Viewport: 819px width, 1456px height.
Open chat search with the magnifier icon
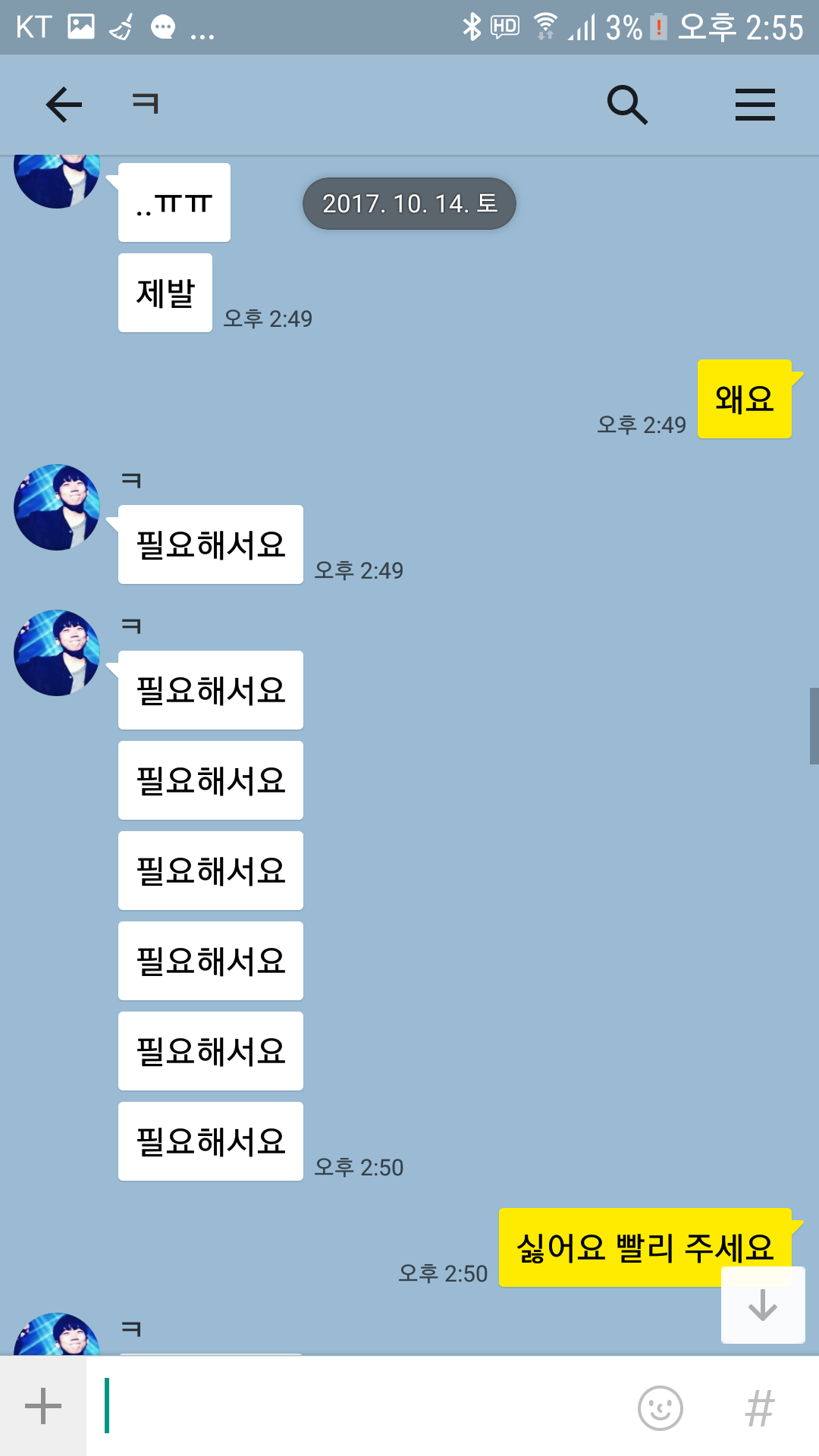click(x=627, y=105)
